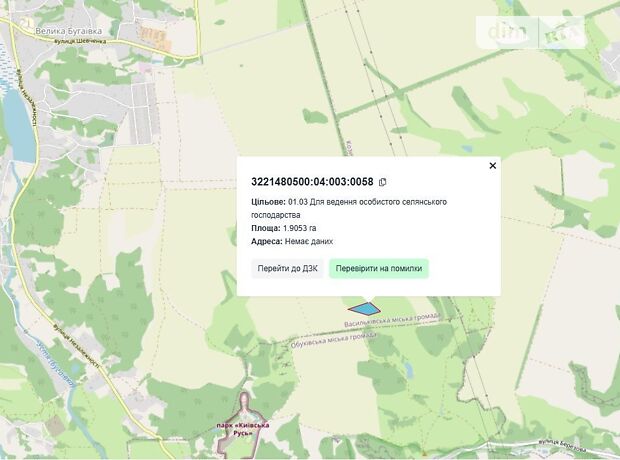
Task: Close the parcel info popup
Action: [492, 166]
